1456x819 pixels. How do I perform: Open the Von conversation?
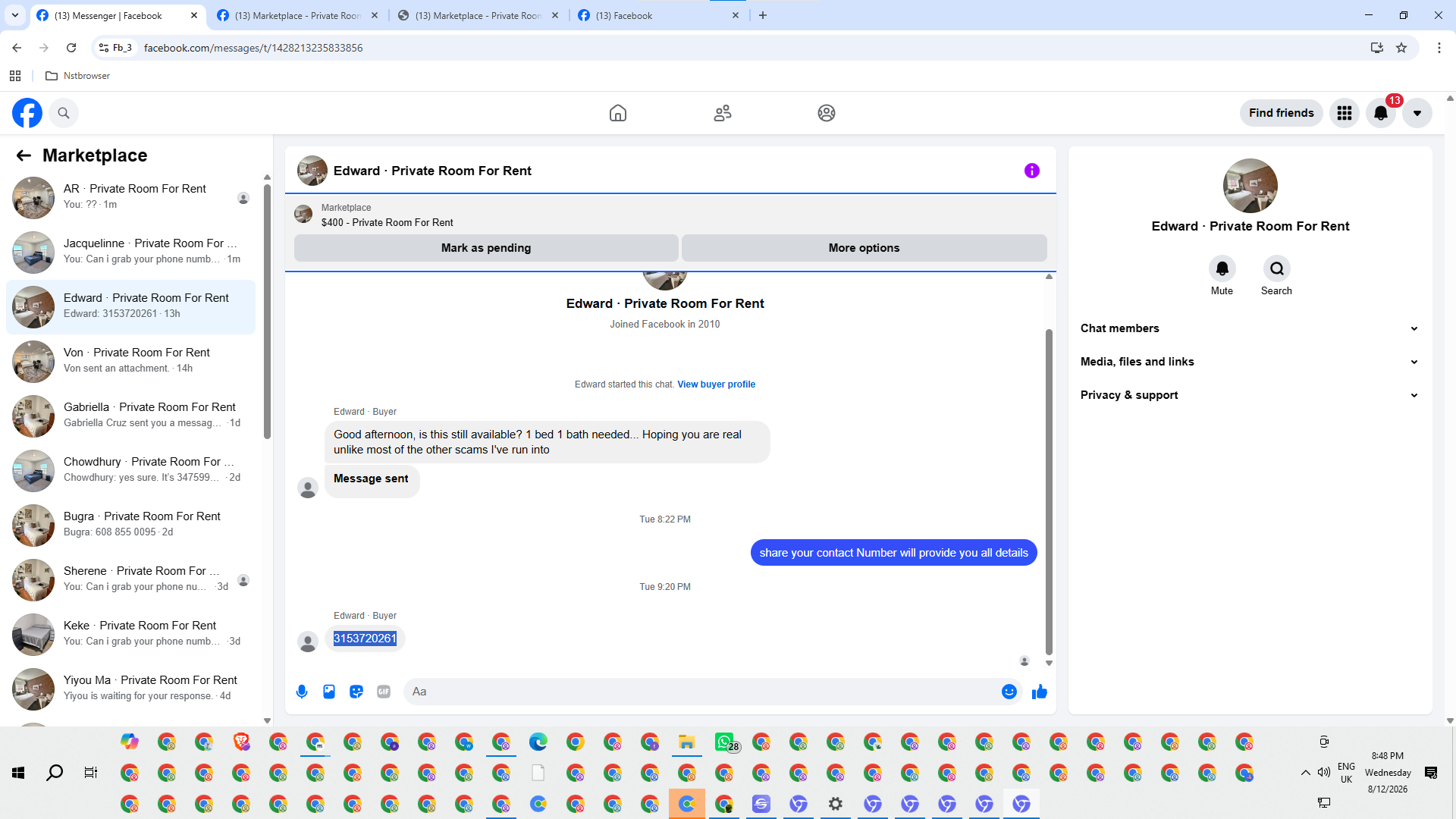pyautogui.click(x=131, y=362)
